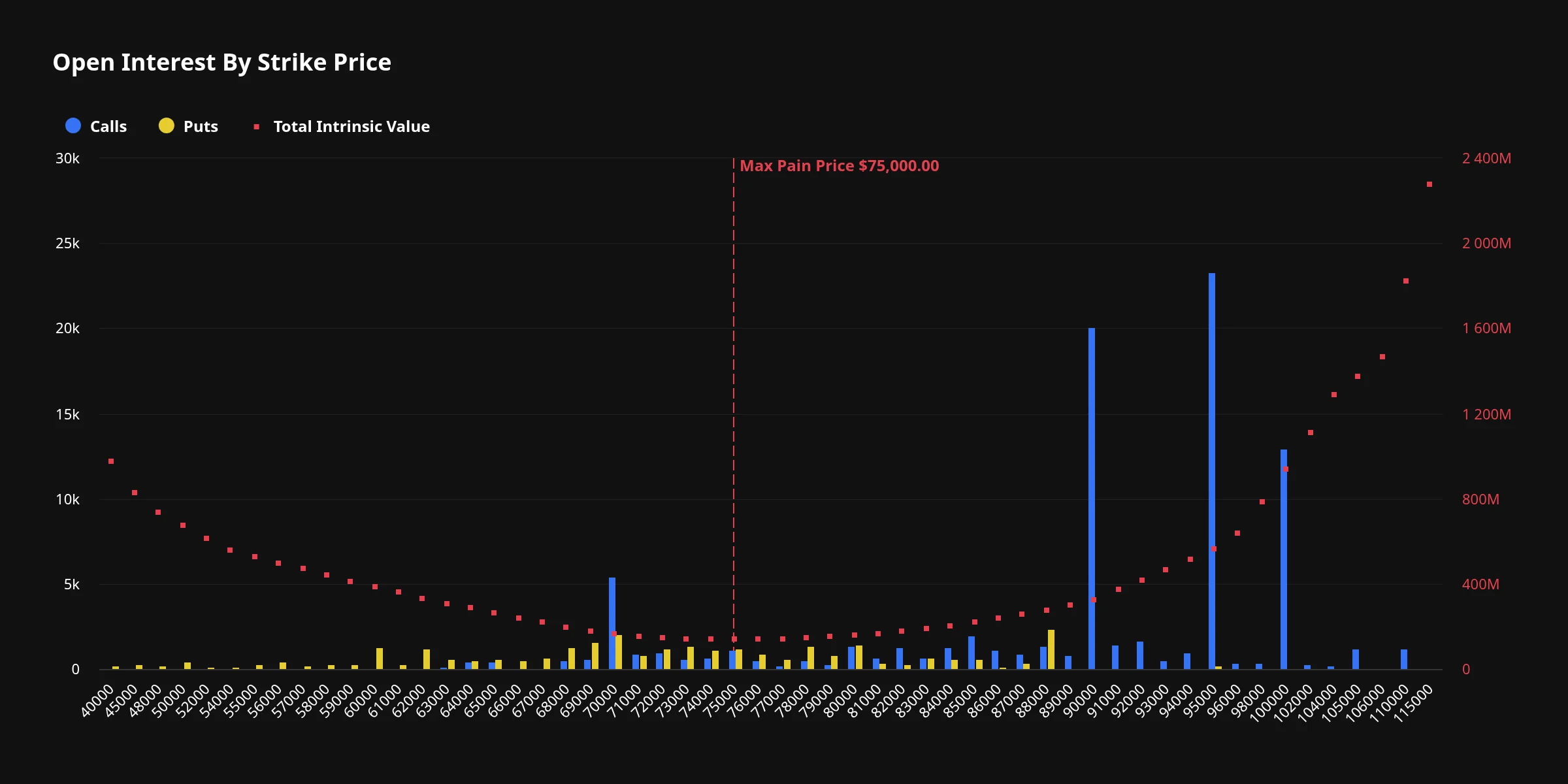Click the calls bar at 70000 strike

click(612, 623)
